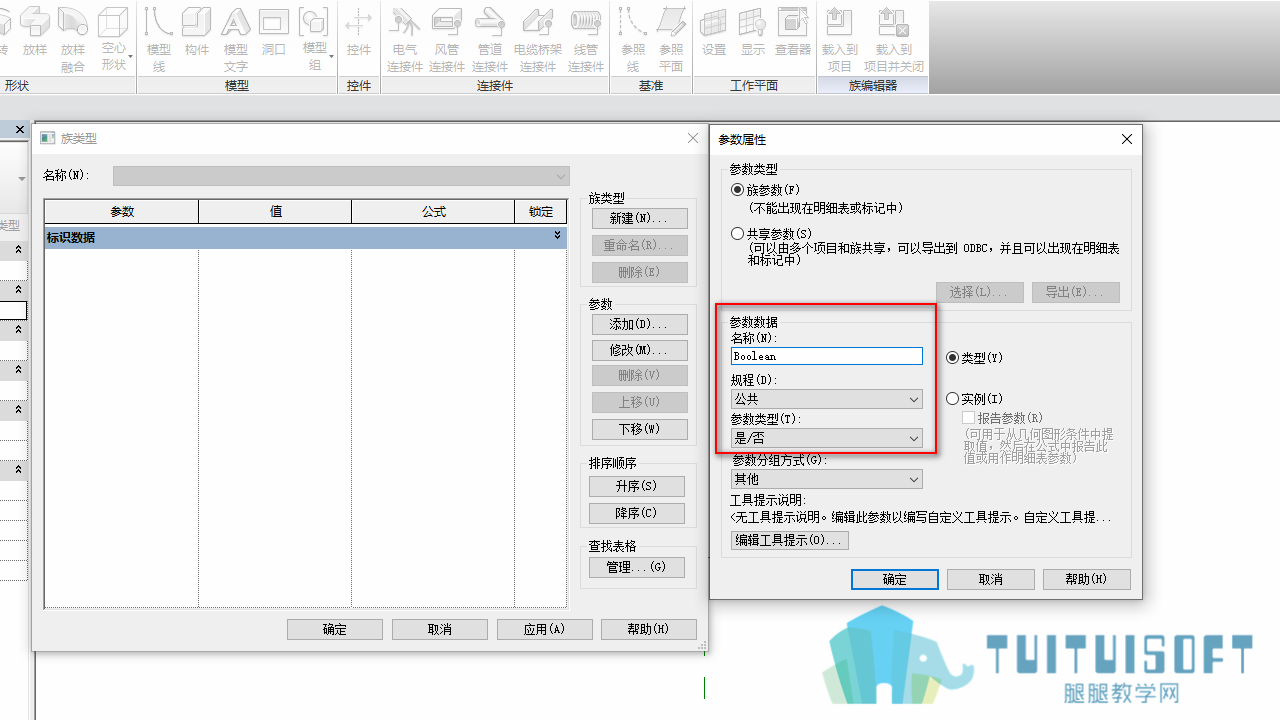Screen dimensions: 1280x720
Task: Click 应用(A) in the 族类型 dialog
Action: tap(545, 629)
